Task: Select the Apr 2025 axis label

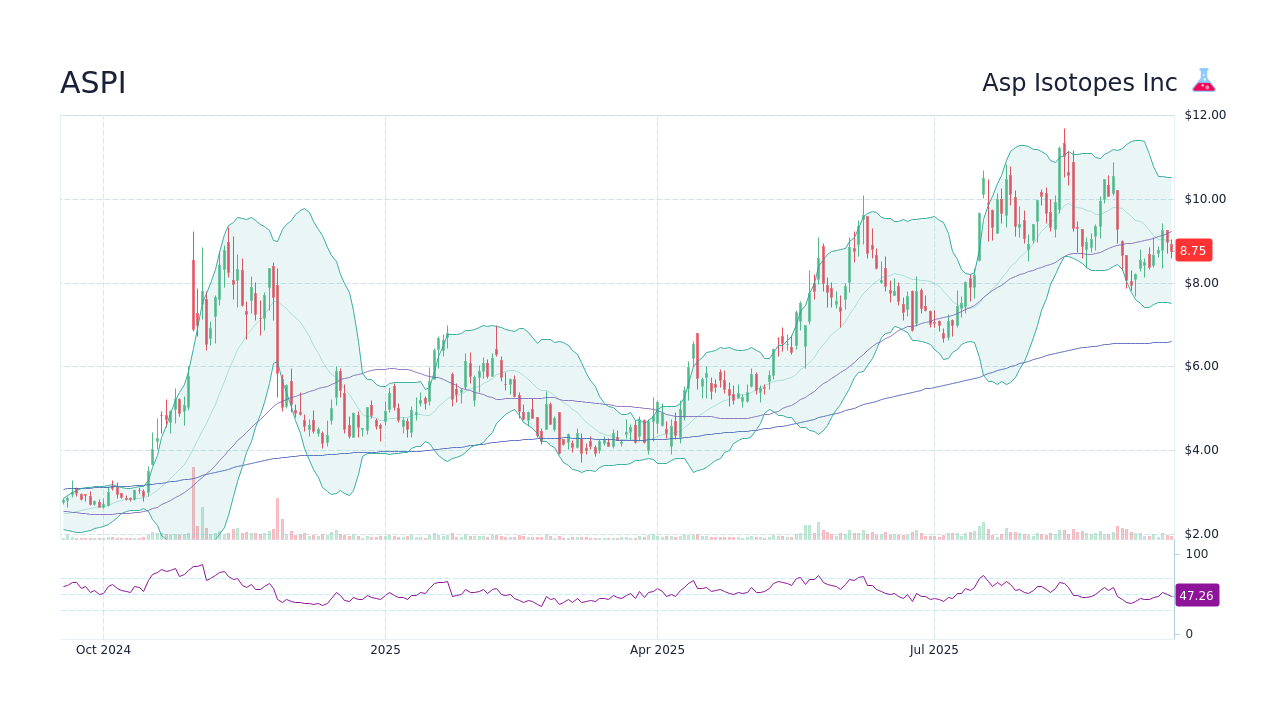Action: [657, 649]
